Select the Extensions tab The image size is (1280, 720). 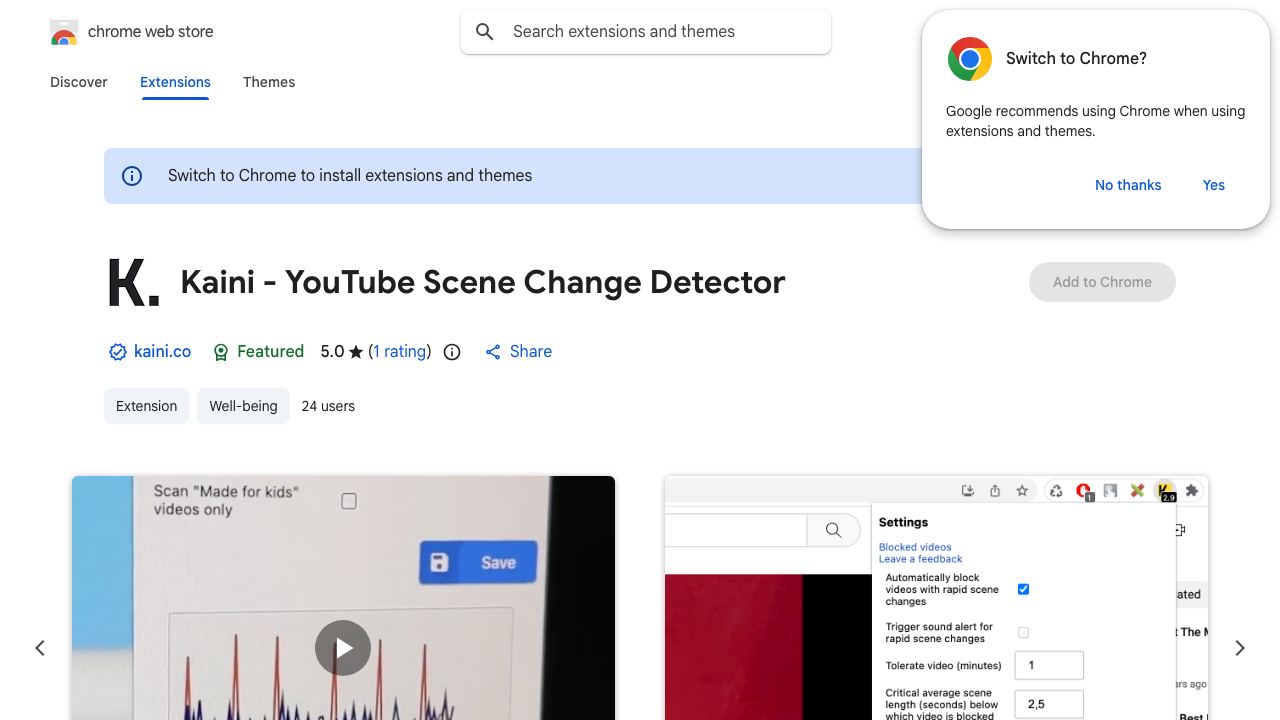(175, 82)
